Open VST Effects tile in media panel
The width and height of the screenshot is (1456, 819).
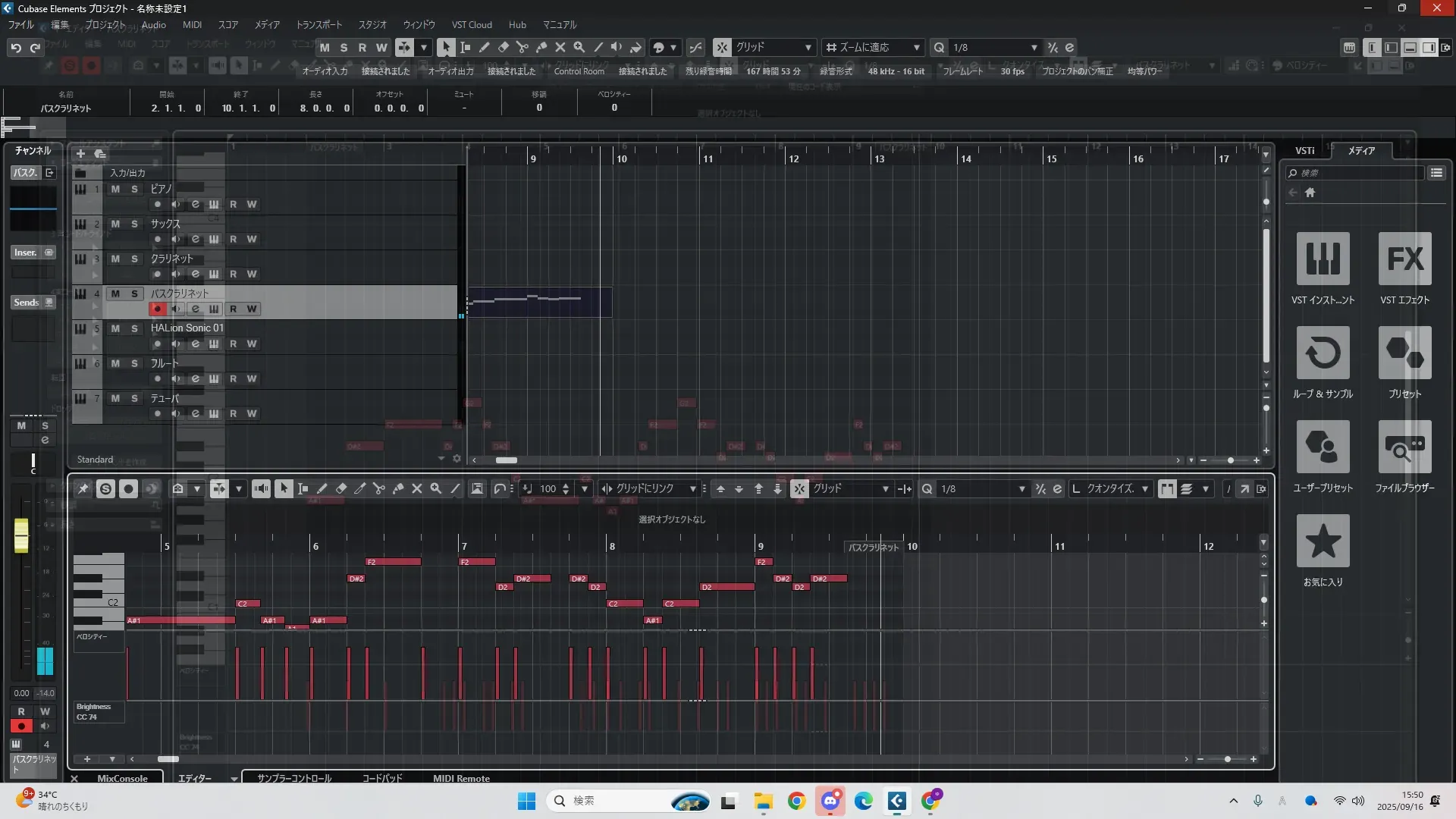[x=1404, y=259]
